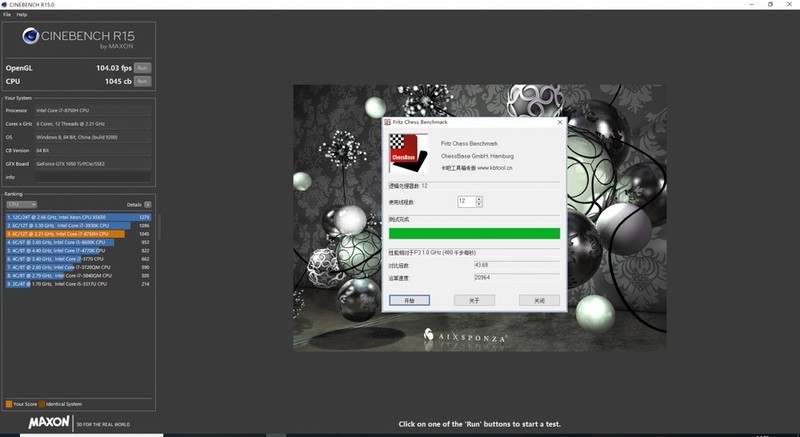Click the AIXSPONZA logo in render
The height and width of the screenshot is (437, 800).
[x=465, y=336]
